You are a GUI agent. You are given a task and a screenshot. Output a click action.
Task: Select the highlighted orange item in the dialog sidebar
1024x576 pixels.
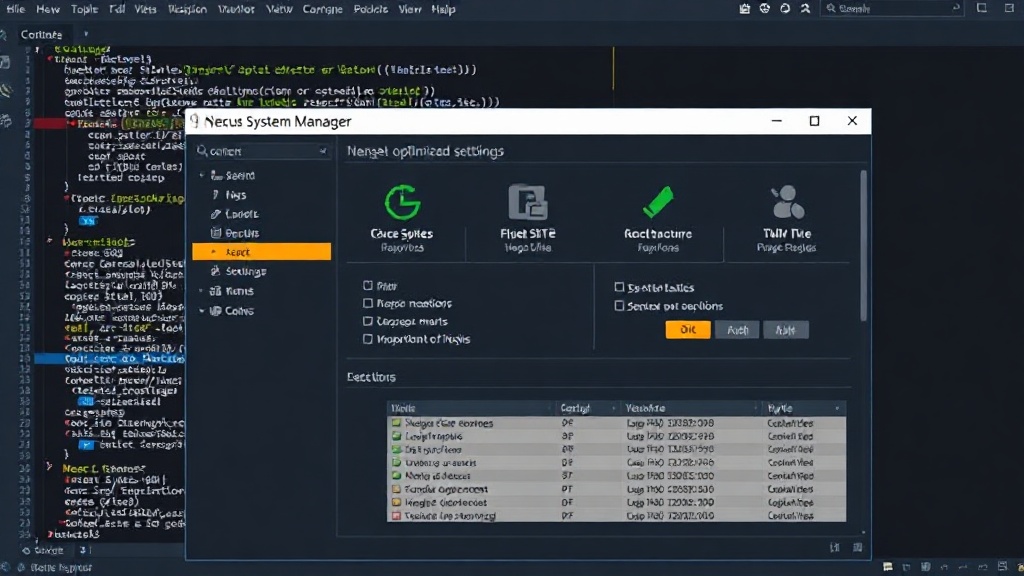point(262,251)
